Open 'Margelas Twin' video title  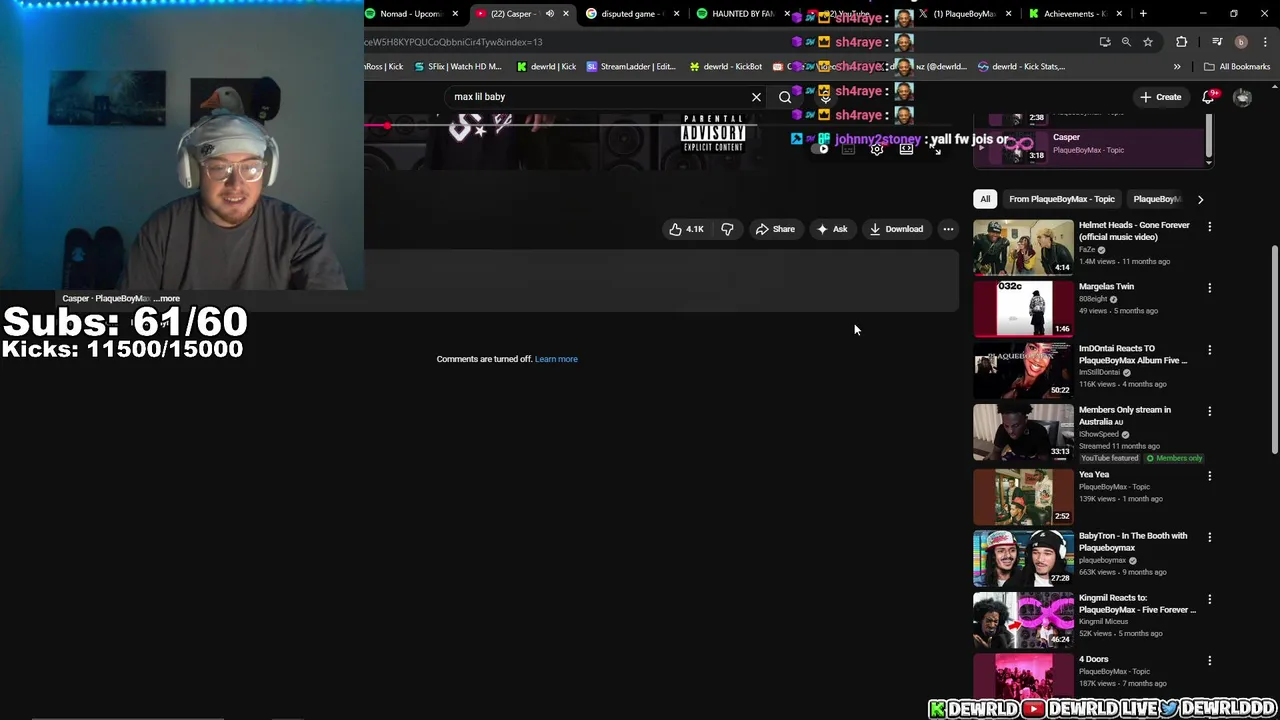[x=1106, y=287]
